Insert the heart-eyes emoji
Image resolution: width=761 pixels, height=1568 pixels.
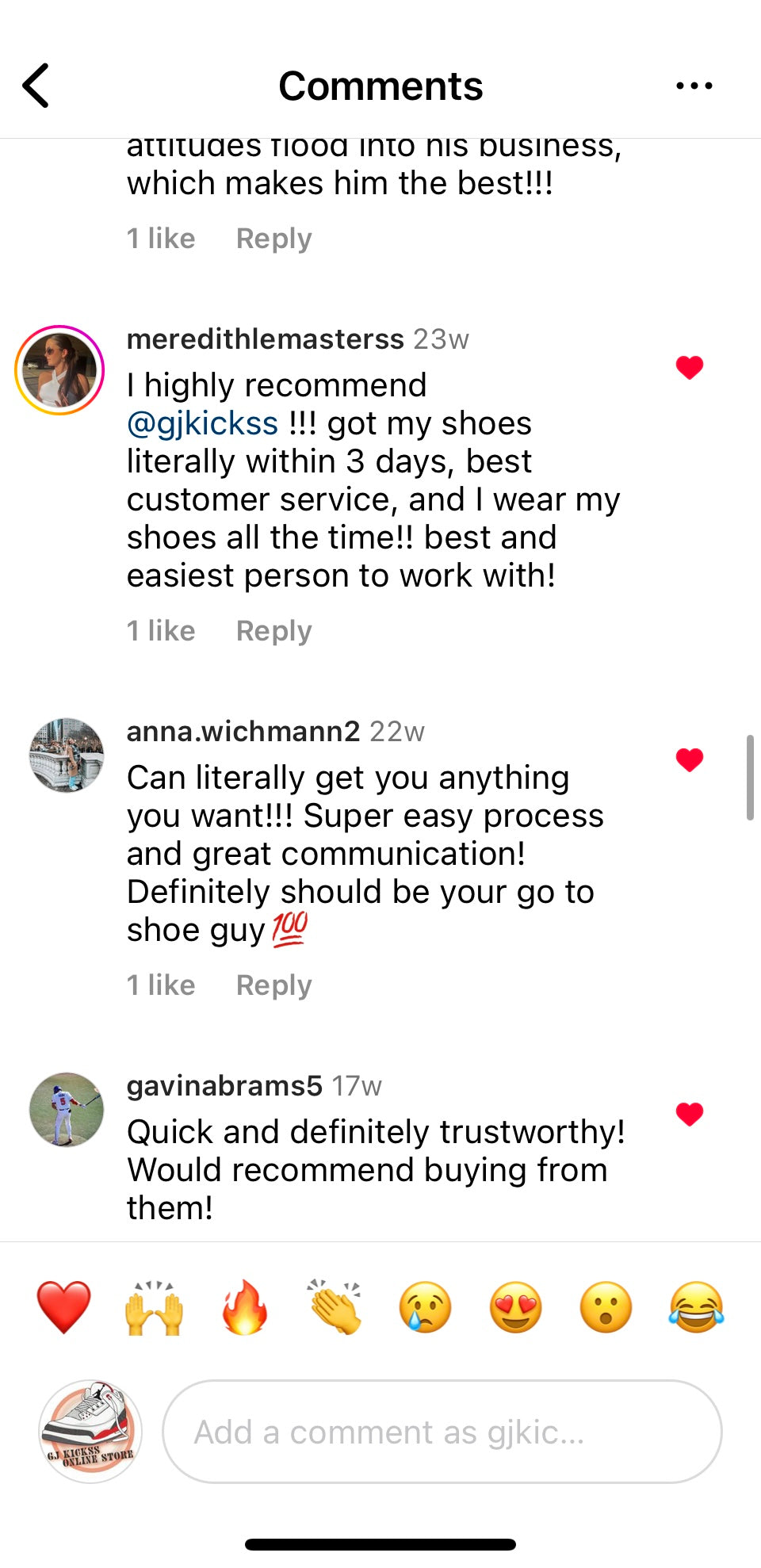tap(515, 1307)
